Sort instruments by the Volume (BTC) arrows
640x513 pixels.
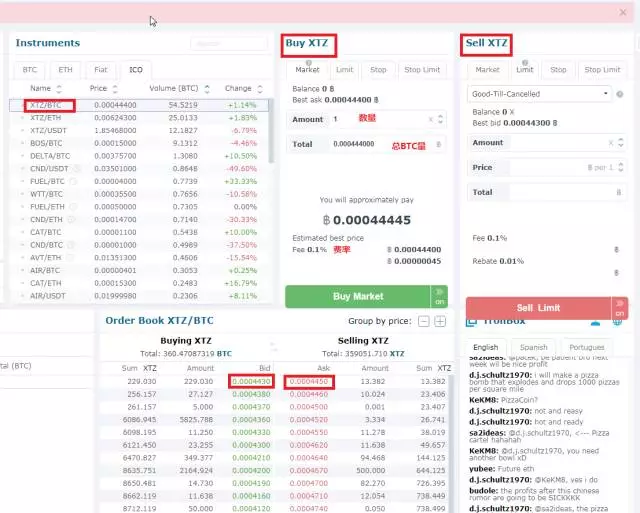tap(207, 89)
